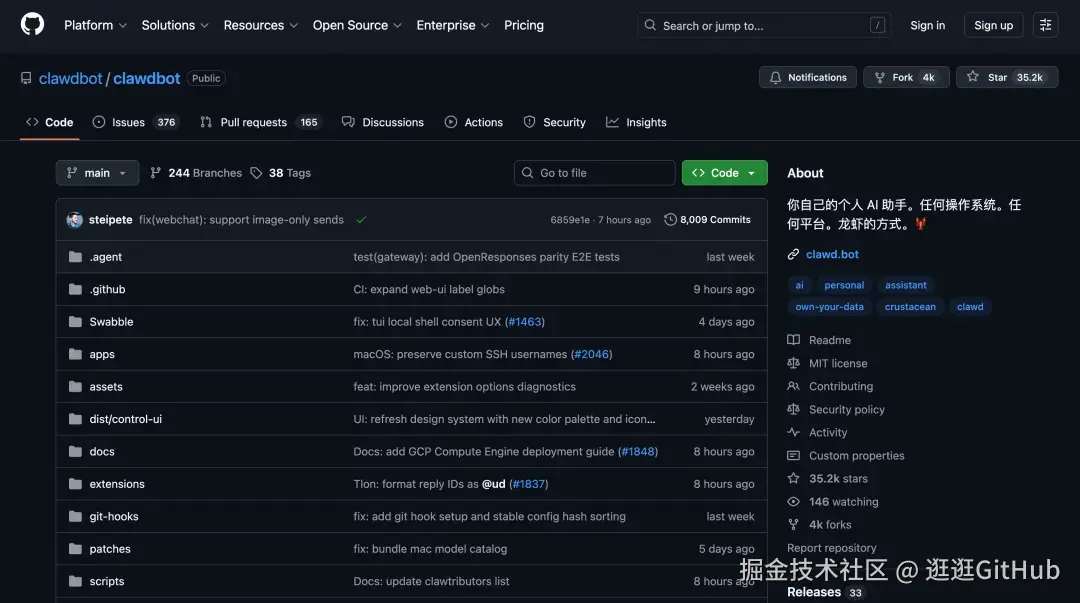The height and width of the screenshot is (603, 1080).
Task: Expand the Solutions menu
Action: point(175,25)
